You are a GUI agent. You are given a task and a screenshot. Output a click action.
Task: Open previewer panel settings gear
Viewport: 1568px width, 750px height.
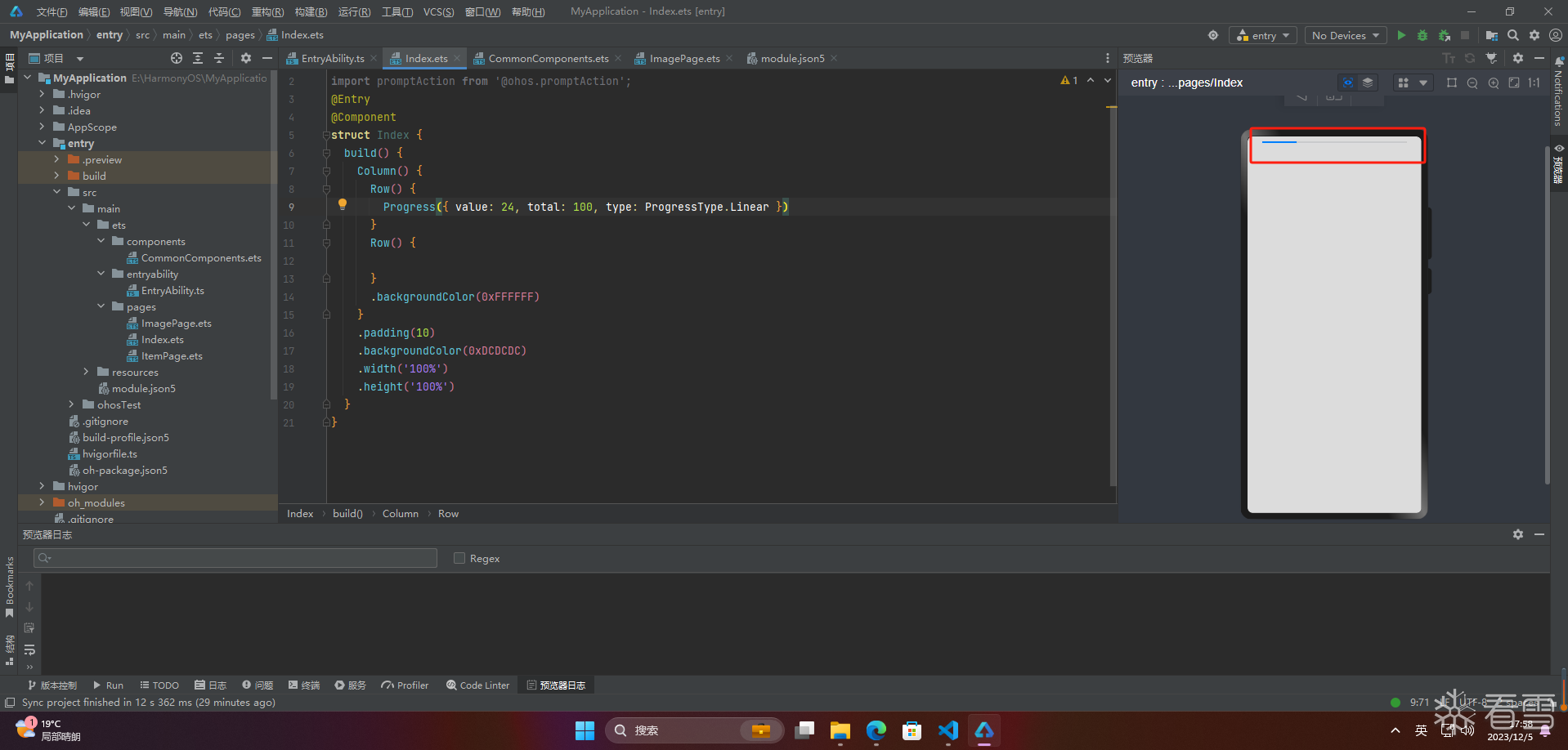[1518, 58]
